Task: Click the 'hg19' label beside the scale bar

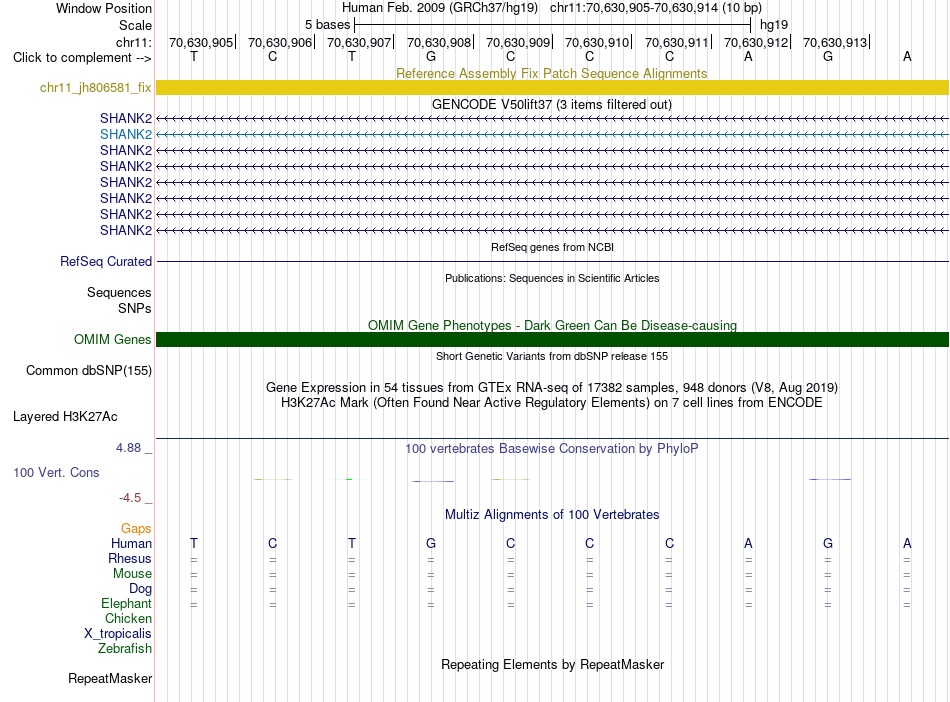Action: pos(774,25)
